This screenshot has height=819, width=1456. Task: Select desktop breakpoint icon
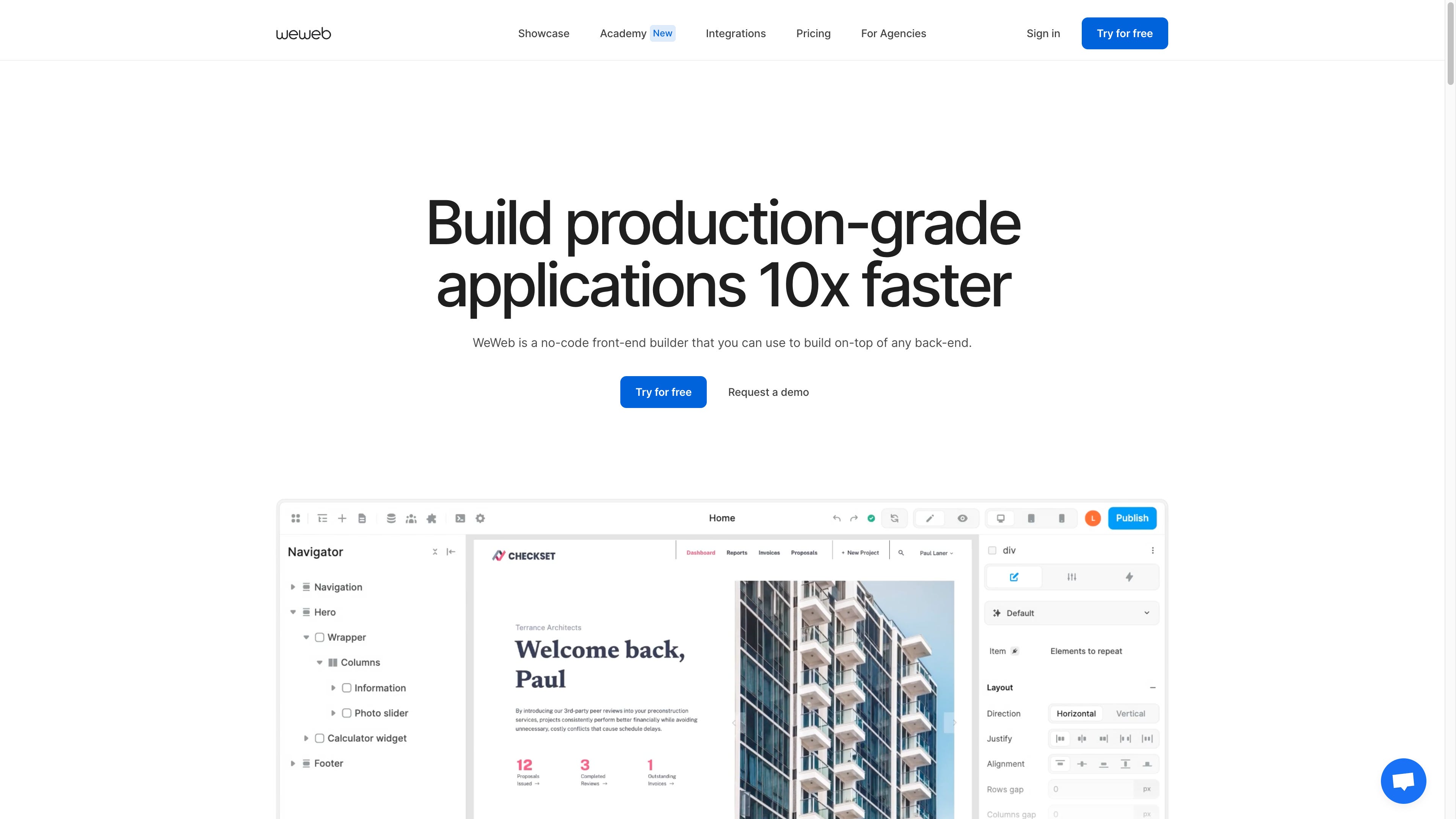tap(1001, 518)
